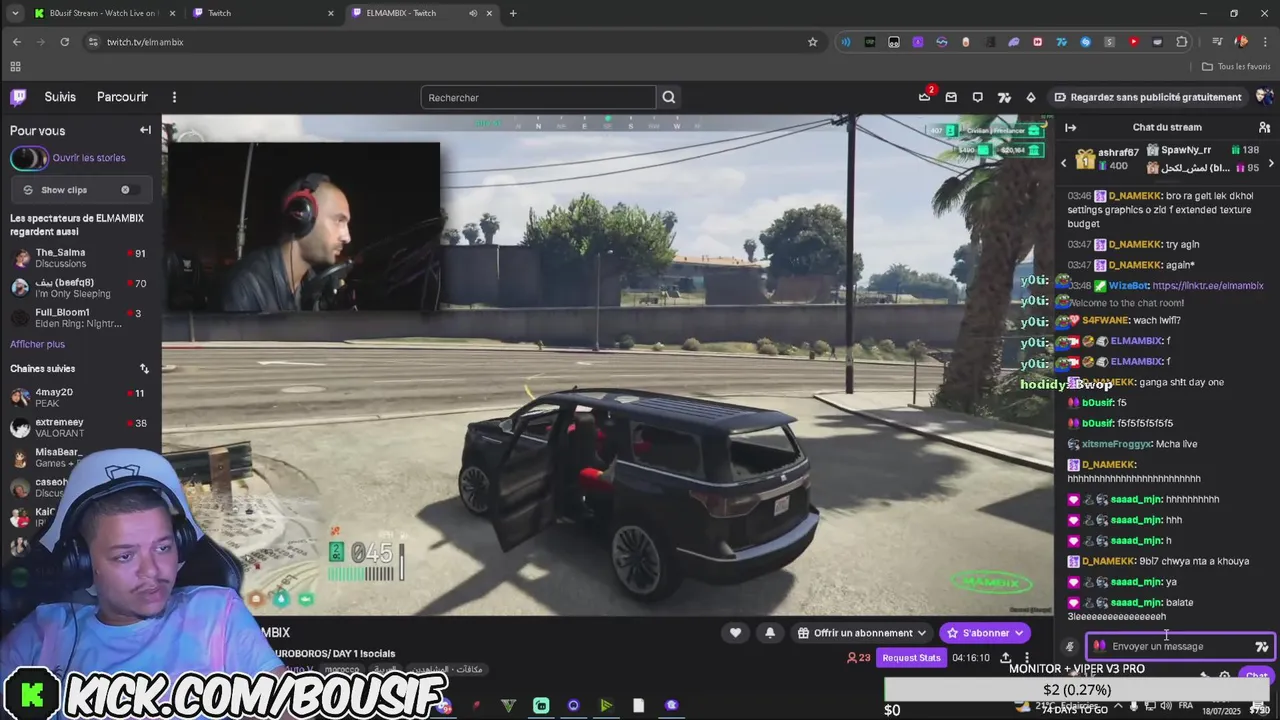Click Ouvrir les stories link

click(89, 158)
